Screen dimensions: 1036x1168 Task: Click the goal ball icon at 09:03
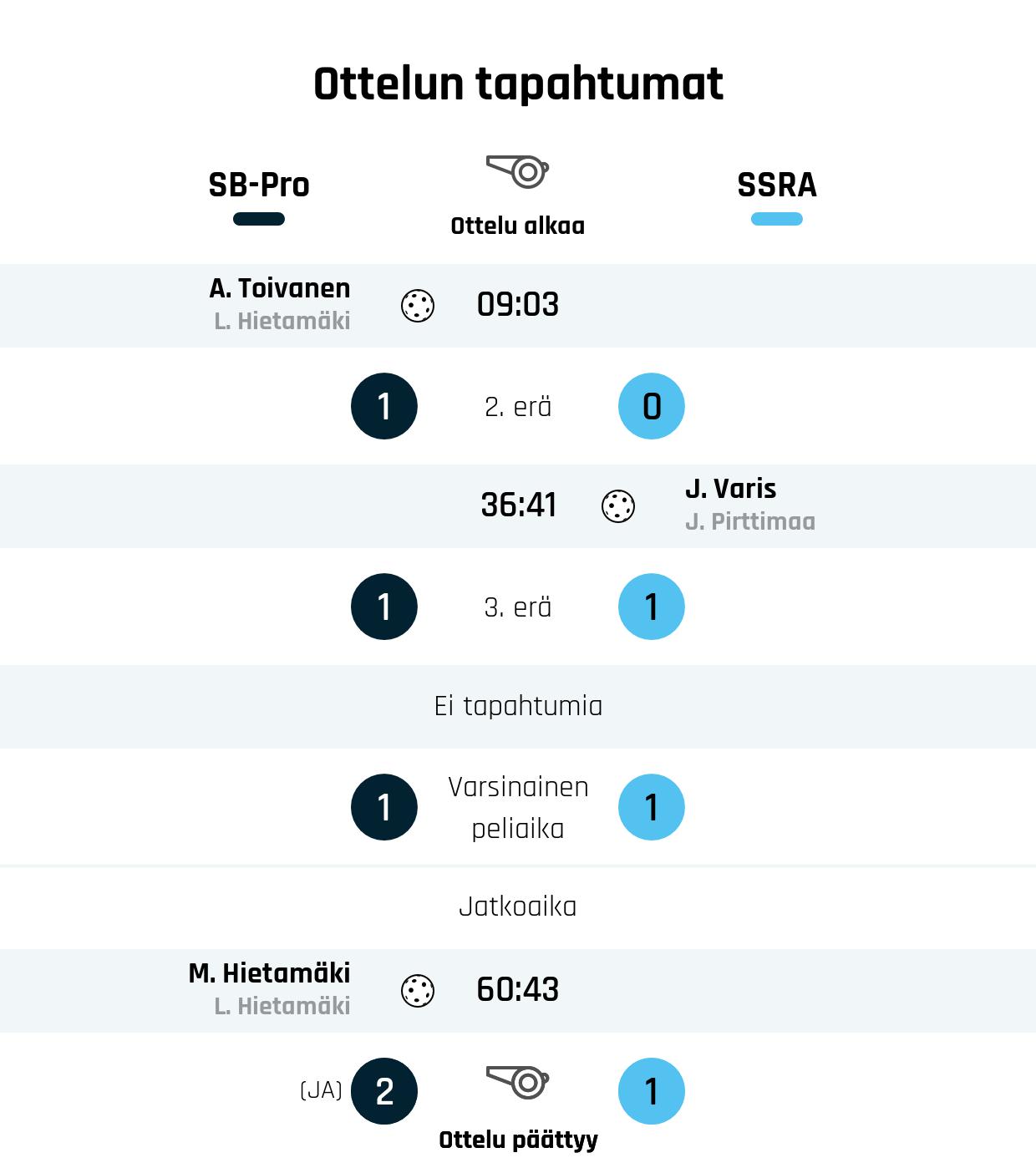pos(418,306)
